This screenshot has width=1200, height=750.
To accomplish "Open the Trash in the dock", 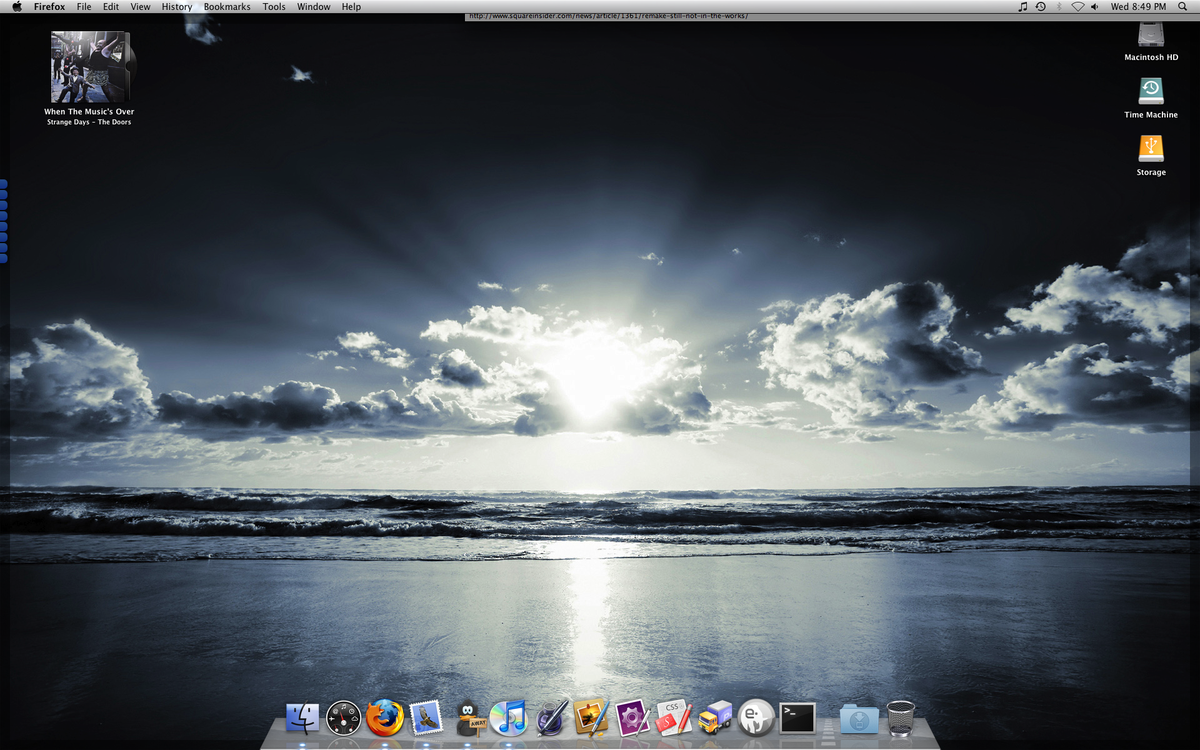I will pyautogui.click(x=901, y=717).
